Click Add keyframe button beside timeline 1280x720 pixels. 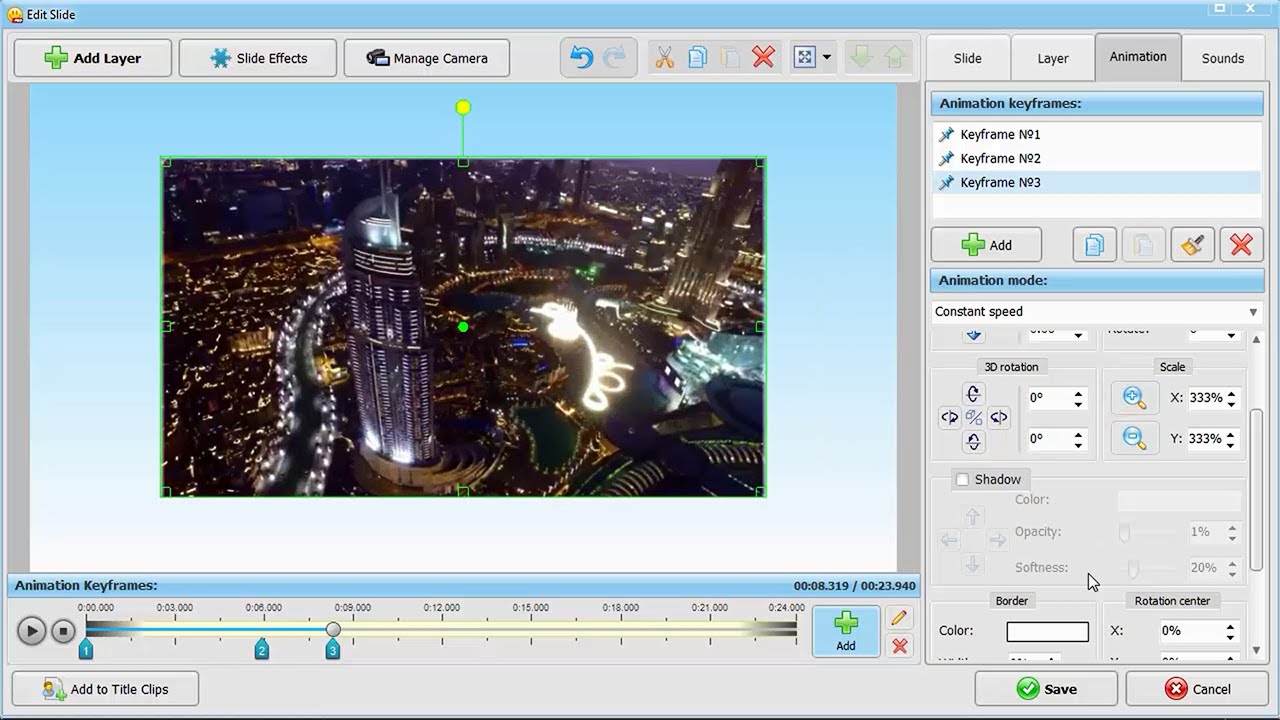click(x=846, y=632)
